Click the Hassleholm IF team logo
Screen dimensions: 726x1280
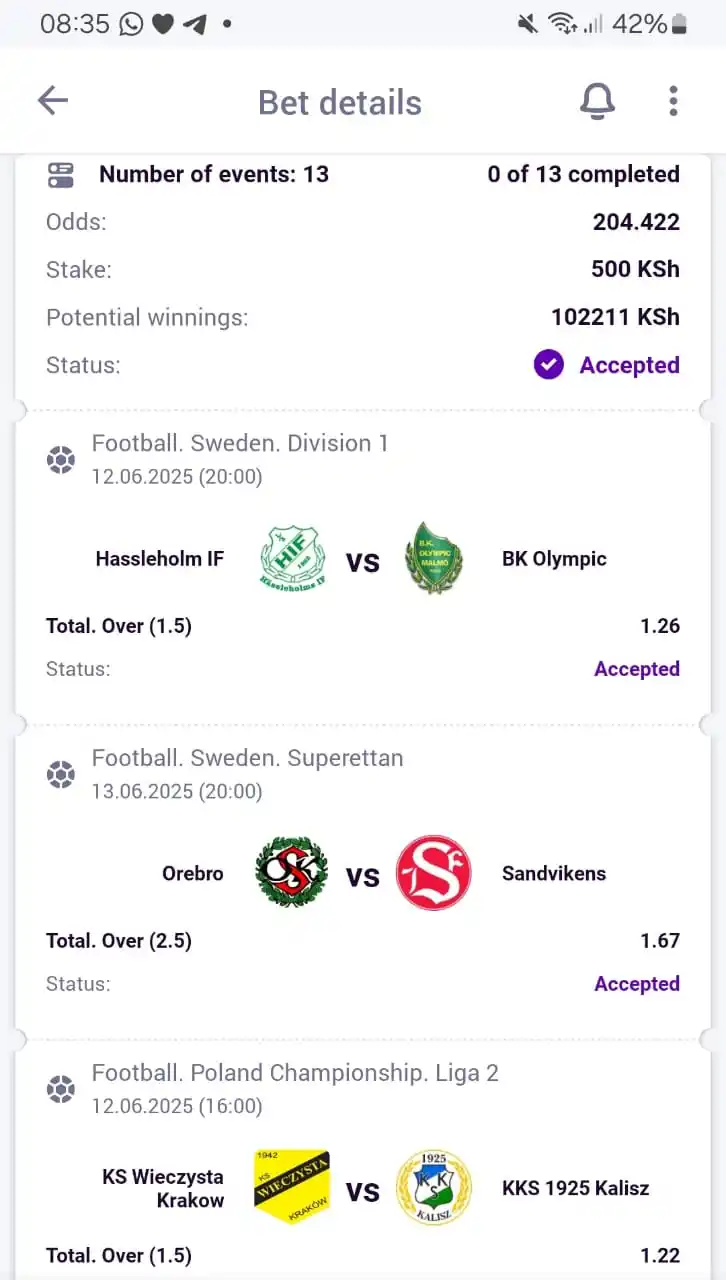point(292,559)
